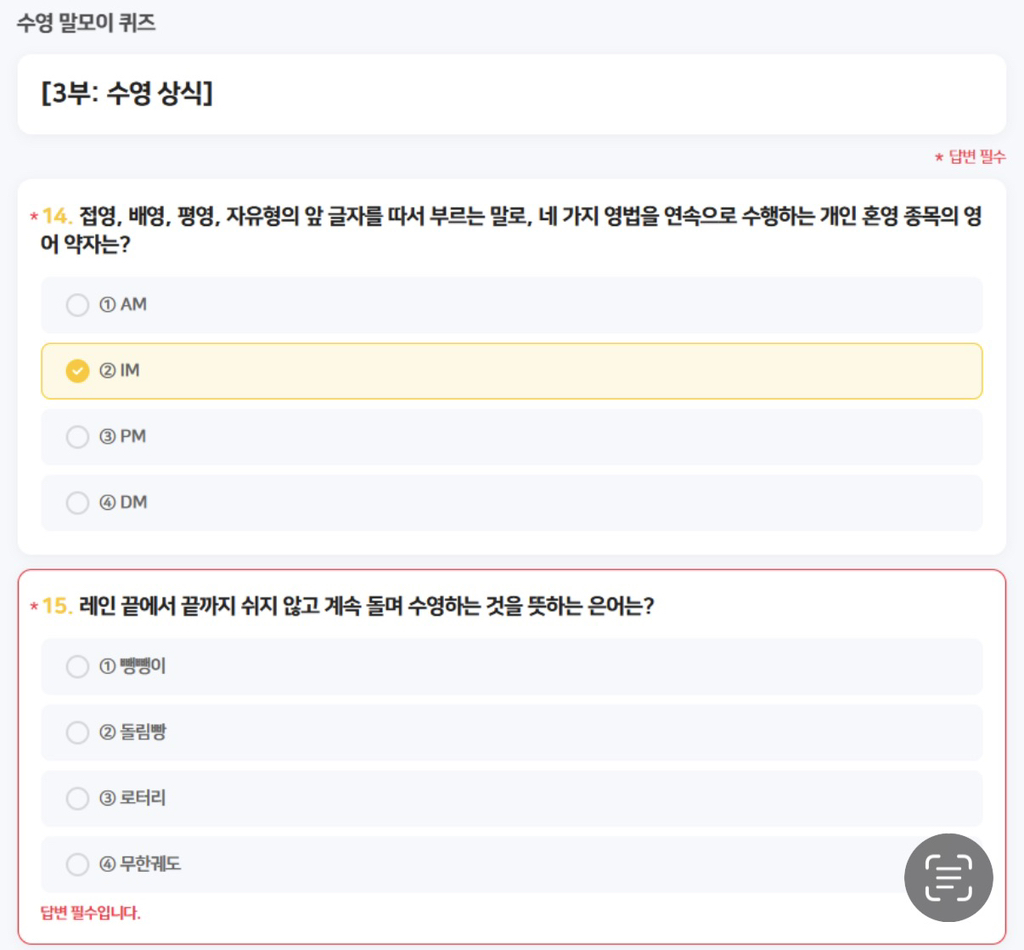
Task: Click the AM answer option row
Action: pos(511,305)
